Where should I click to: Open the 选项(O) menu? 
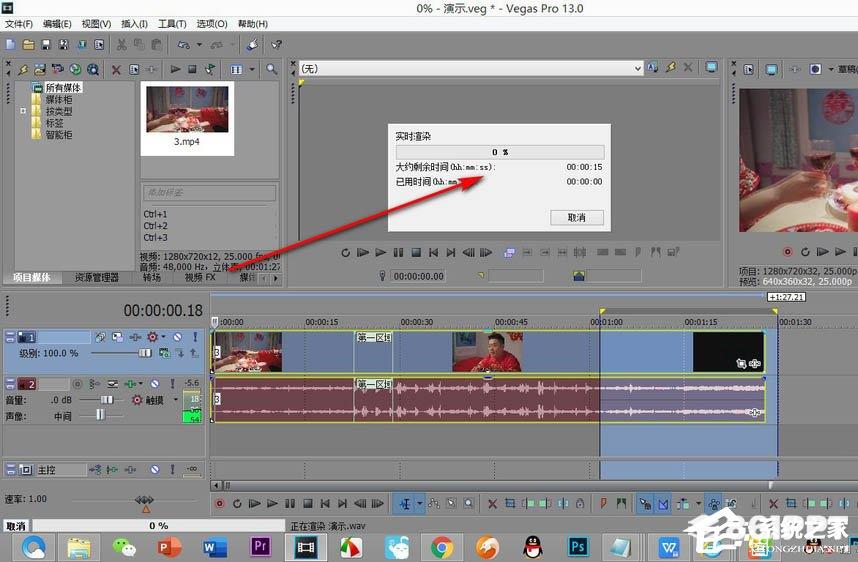click(212, 24)
